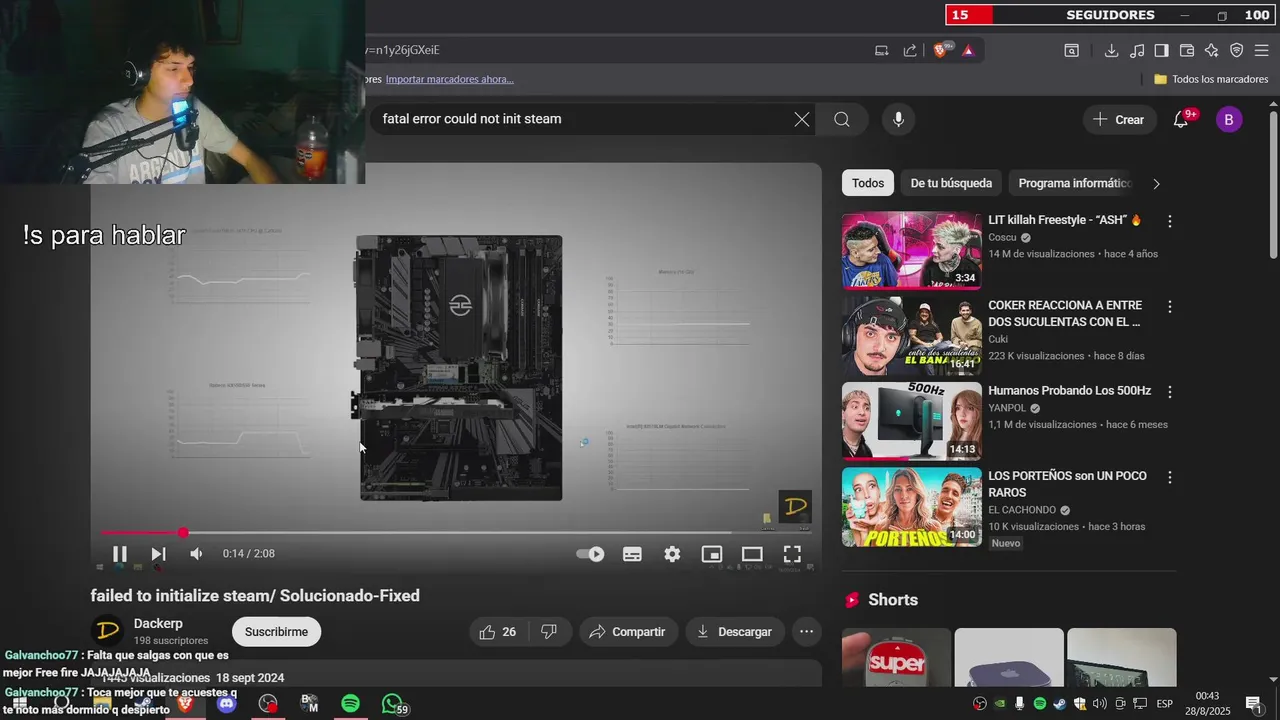Open browser downloads icon

[x=1111, y=50]
